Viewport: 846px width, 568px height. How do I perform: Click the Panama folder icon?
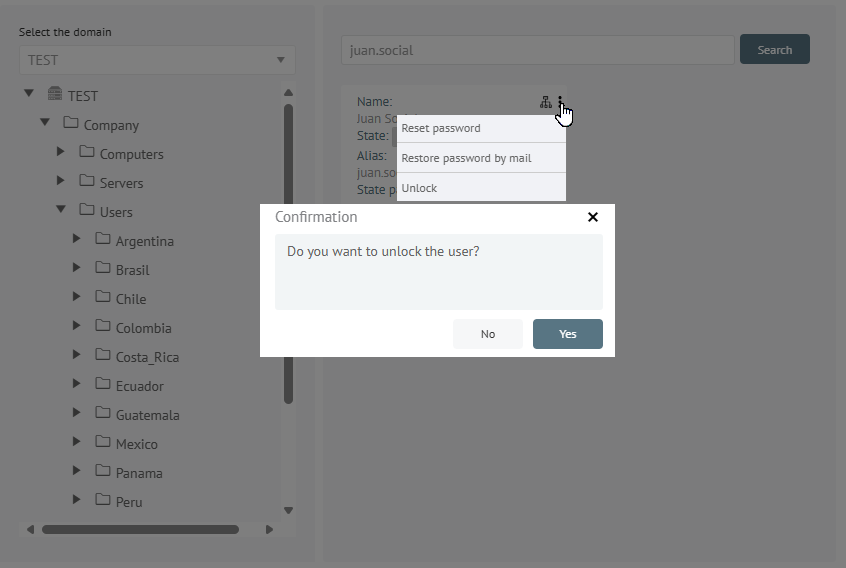click(x=103, y=470)
